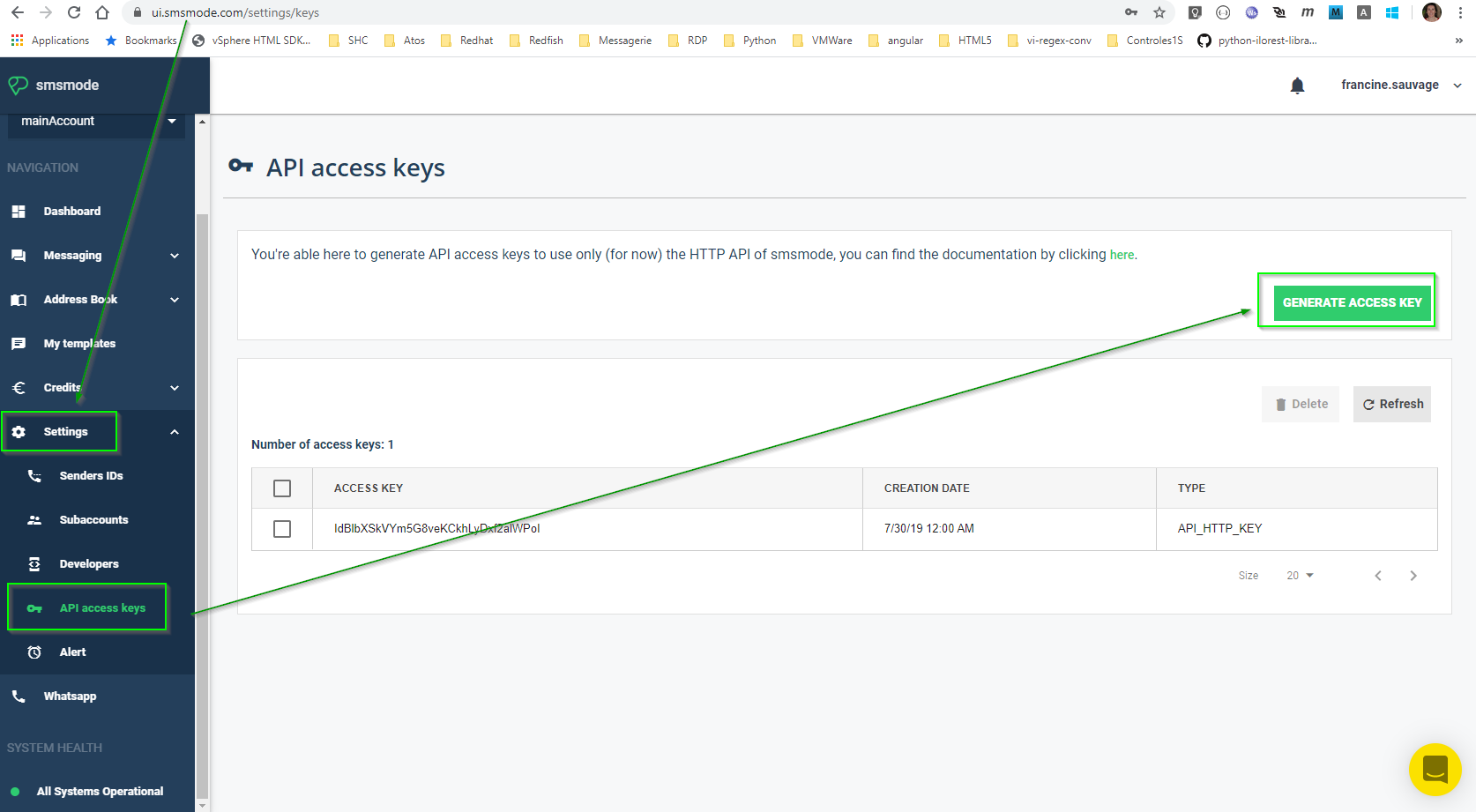The height and width of the screenshot is (812, 1476).
Task: Click the Refresh button
Action: click(1392, 405)
